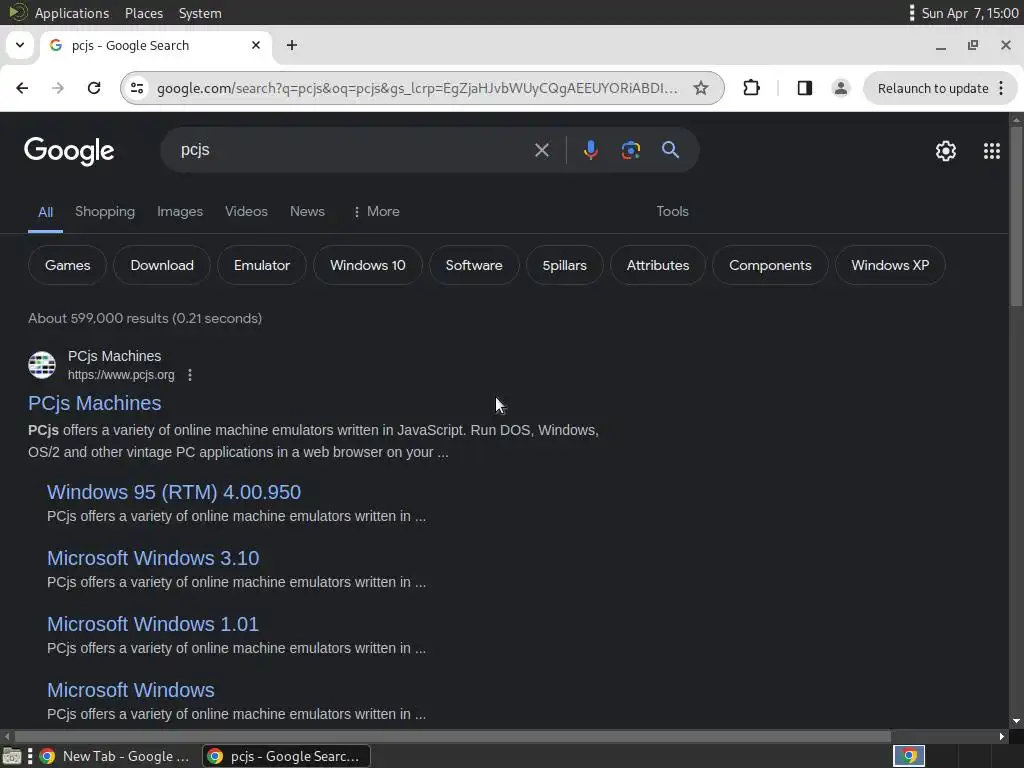Image resolution: width=1024 pixels, height=768 pixels.
Task: Click the Chrome icon in bottom panel tray
Action: pyautogui.click(x=908, y=756)
